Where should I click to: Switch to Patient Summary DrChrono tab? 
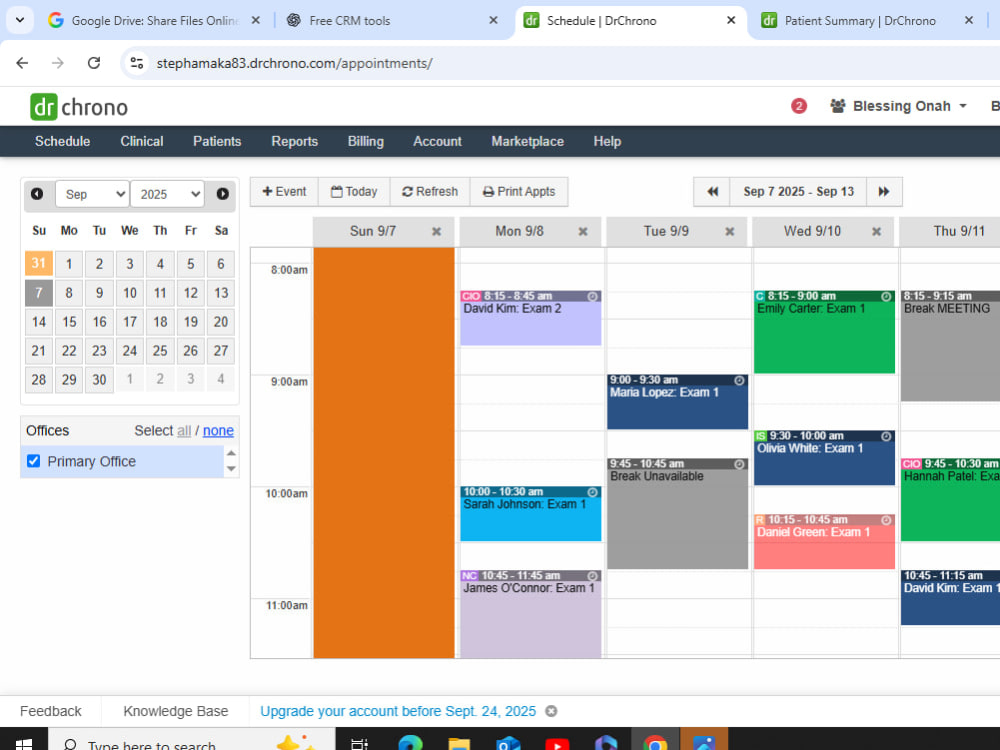click(859, 20)
